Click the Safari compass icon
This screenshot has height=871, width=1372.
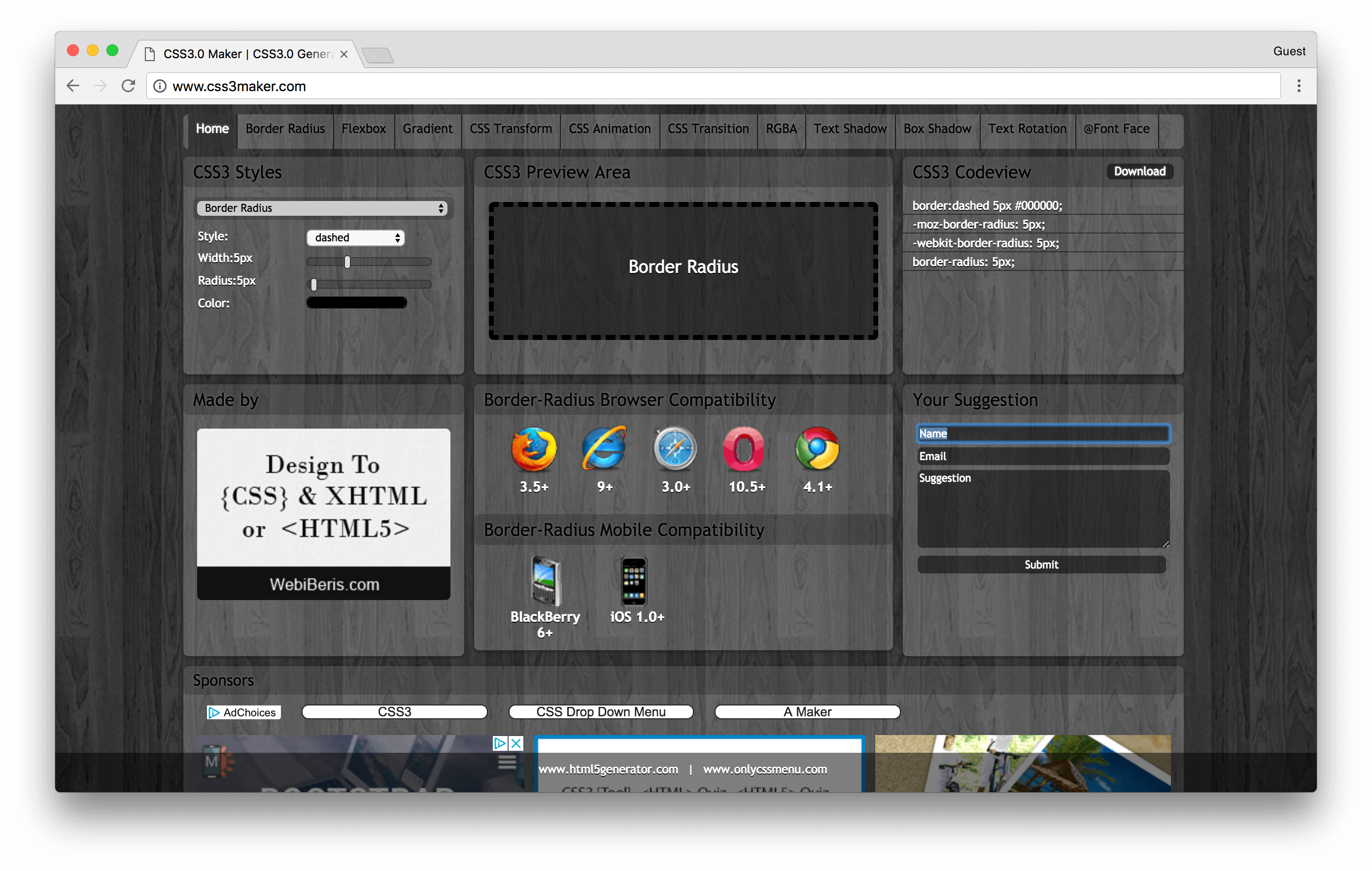[x=675, y=449]
